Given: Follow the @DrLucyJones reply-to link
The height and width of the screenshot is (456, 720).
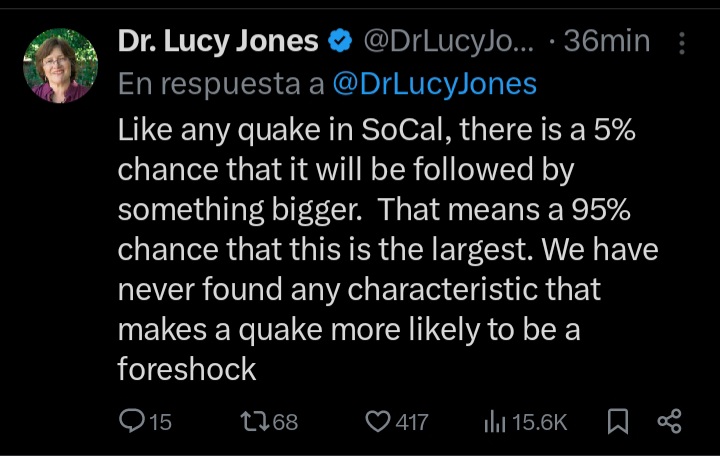Looking at the screenshot, I should click(434, 83).
